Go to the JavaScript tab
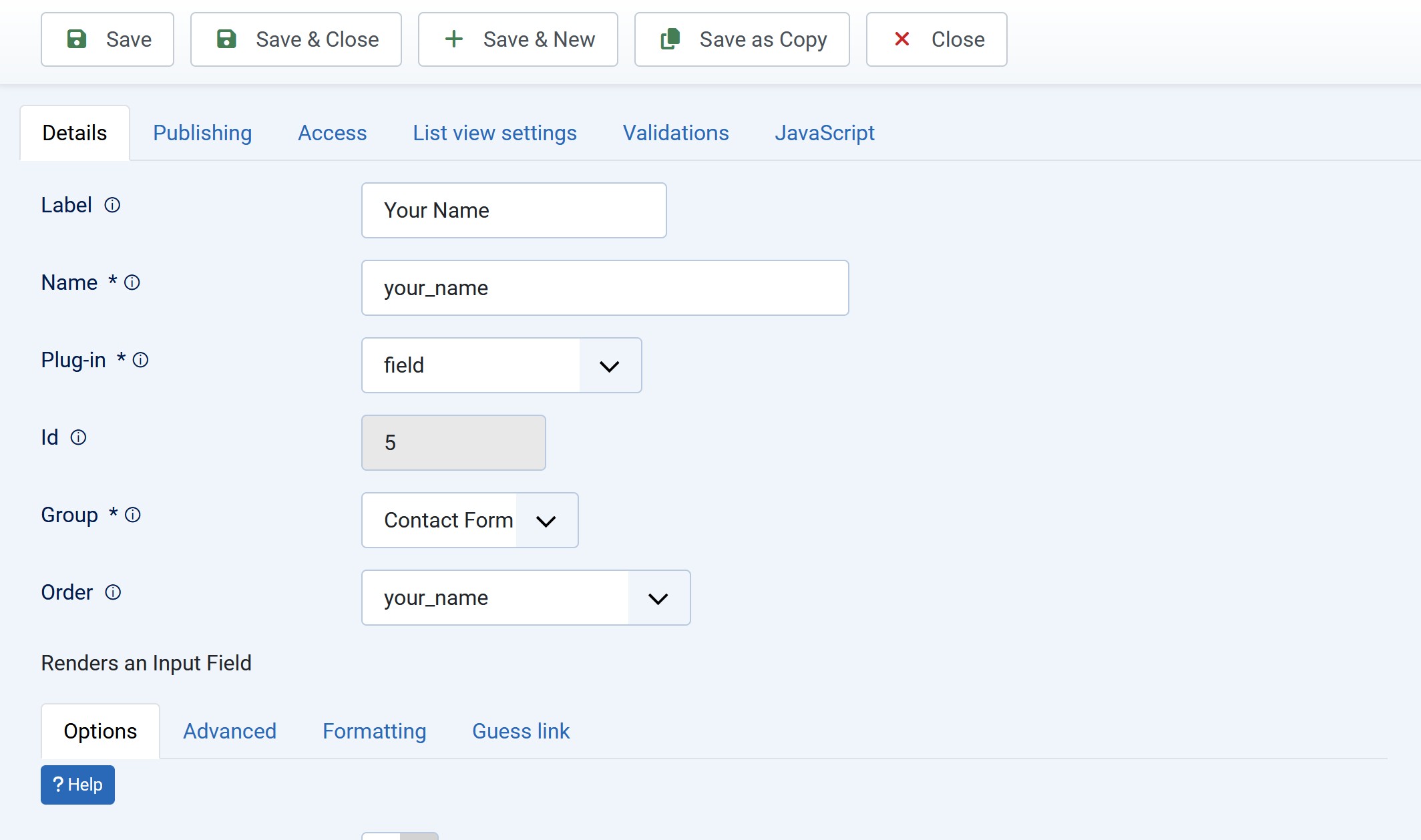 coord(824,133)
